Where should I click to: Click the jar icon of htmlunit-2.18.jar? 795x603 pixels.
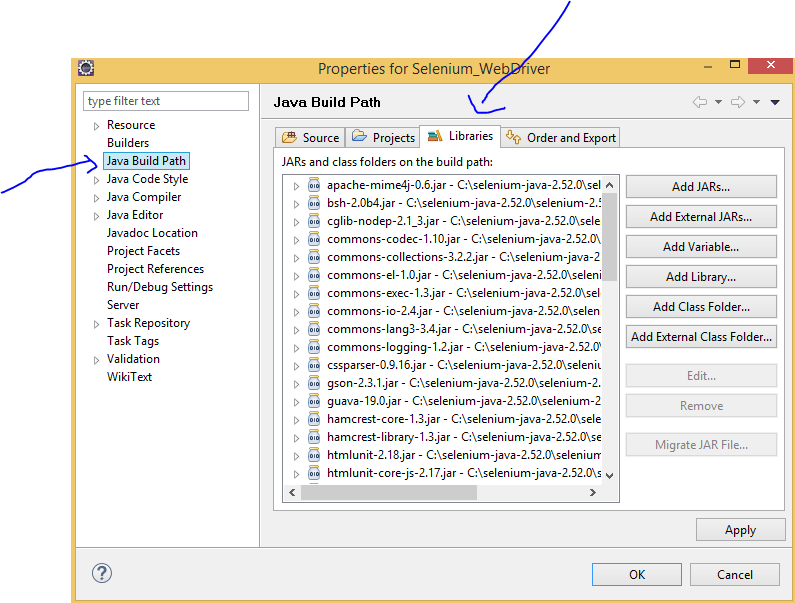pos(314,455)
